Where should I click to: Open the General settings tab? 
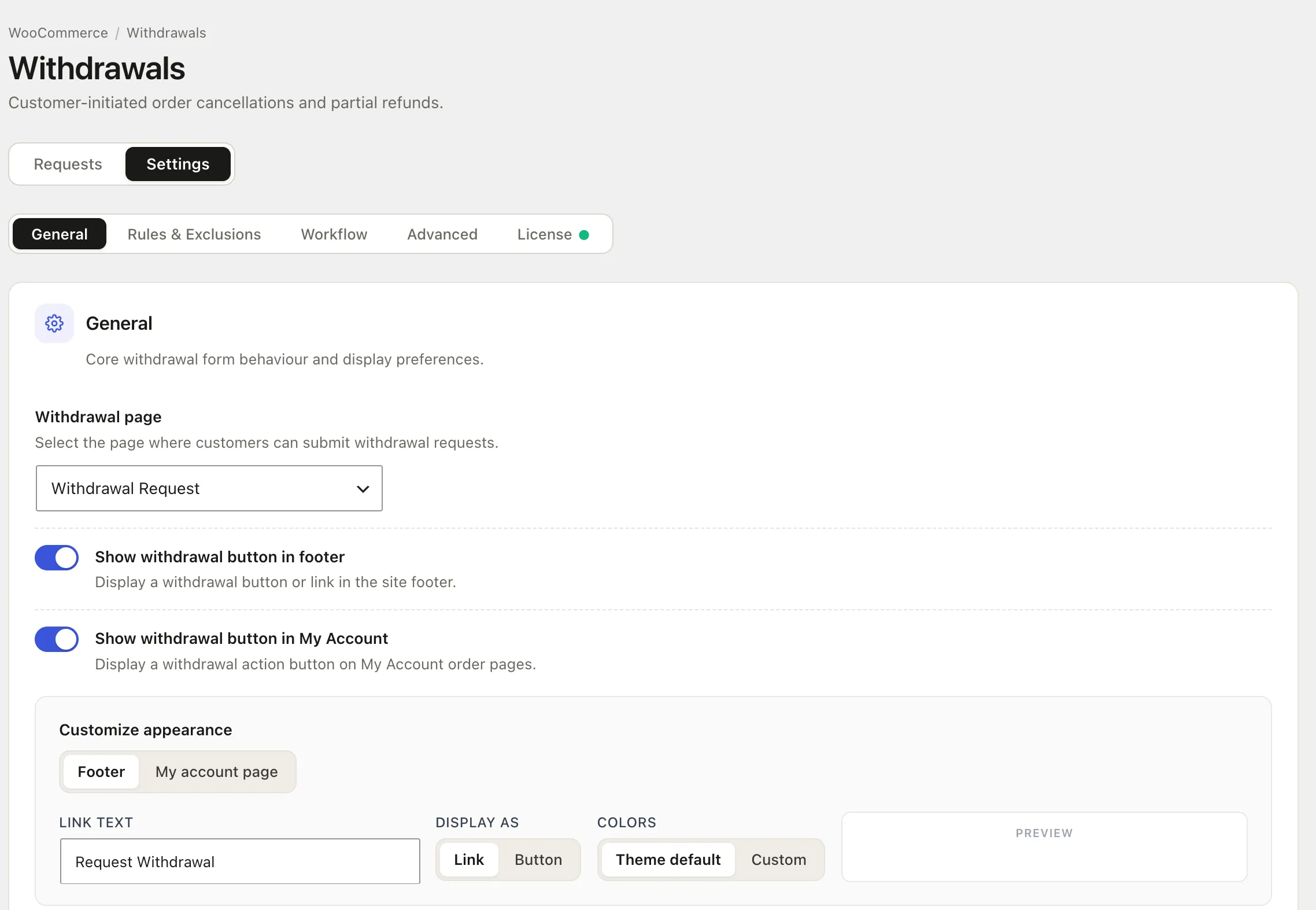click(60, 234)
